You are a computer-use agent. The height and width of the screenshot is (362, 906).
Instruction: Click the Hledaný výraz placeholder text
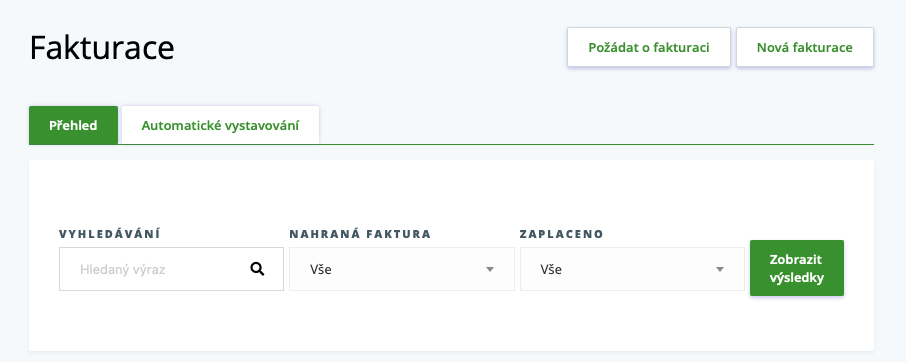(x=122, y=269)
